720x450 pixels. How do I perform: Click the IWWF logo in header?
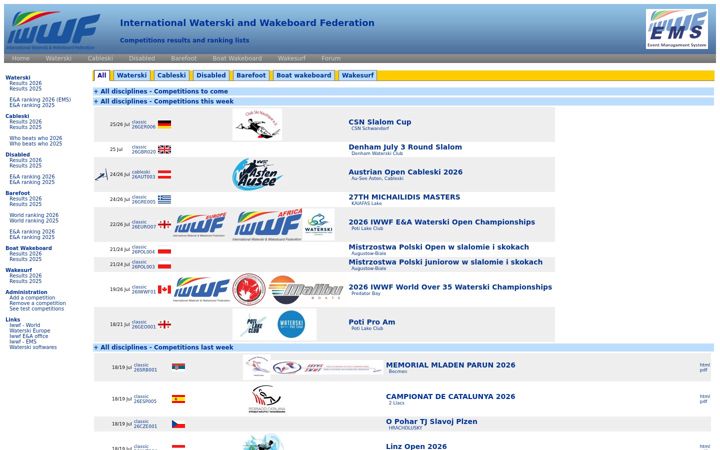pos(53,30)
